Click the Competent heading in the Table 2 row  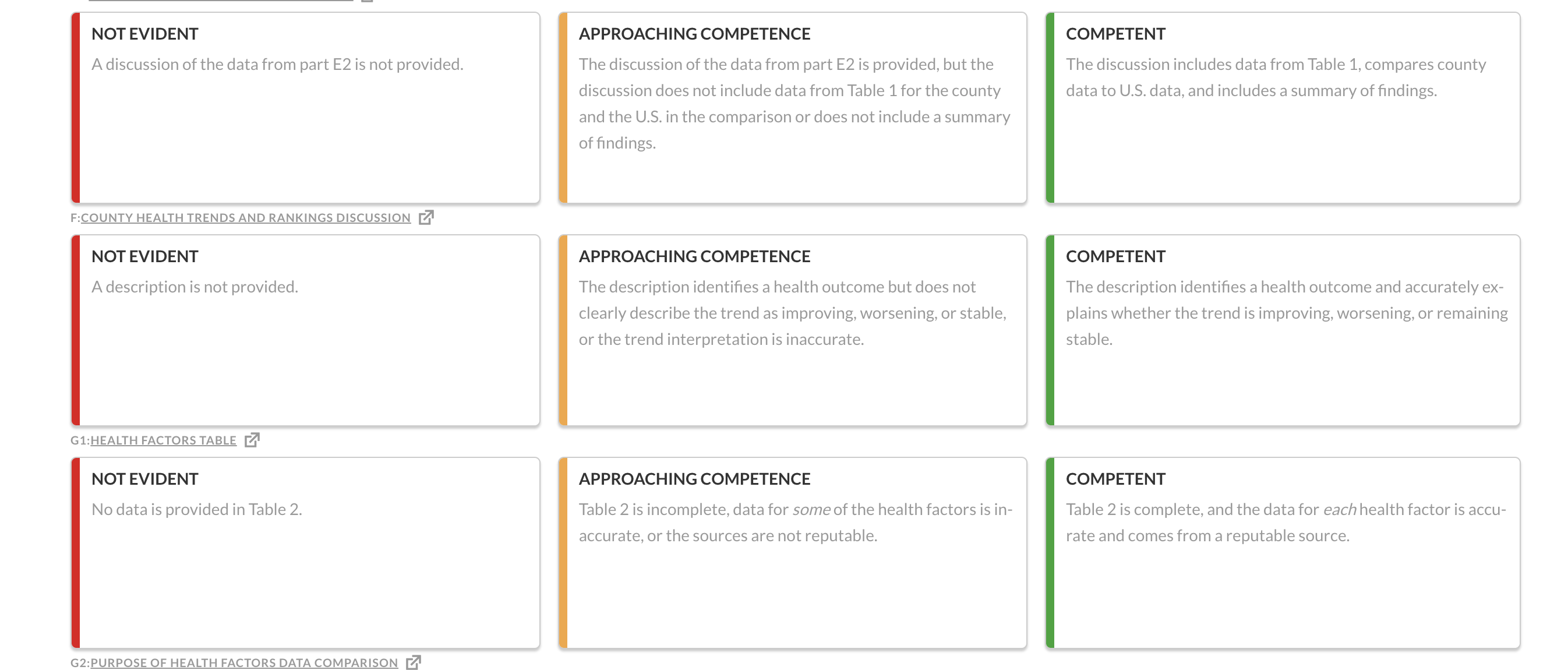[1115, 479]
